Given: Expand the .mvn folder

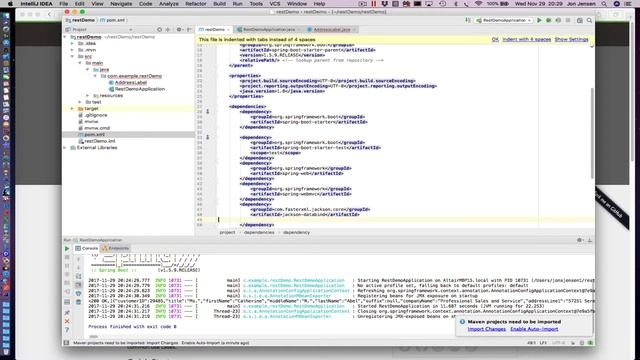Looking at the screenshot, I should point(73,50).
